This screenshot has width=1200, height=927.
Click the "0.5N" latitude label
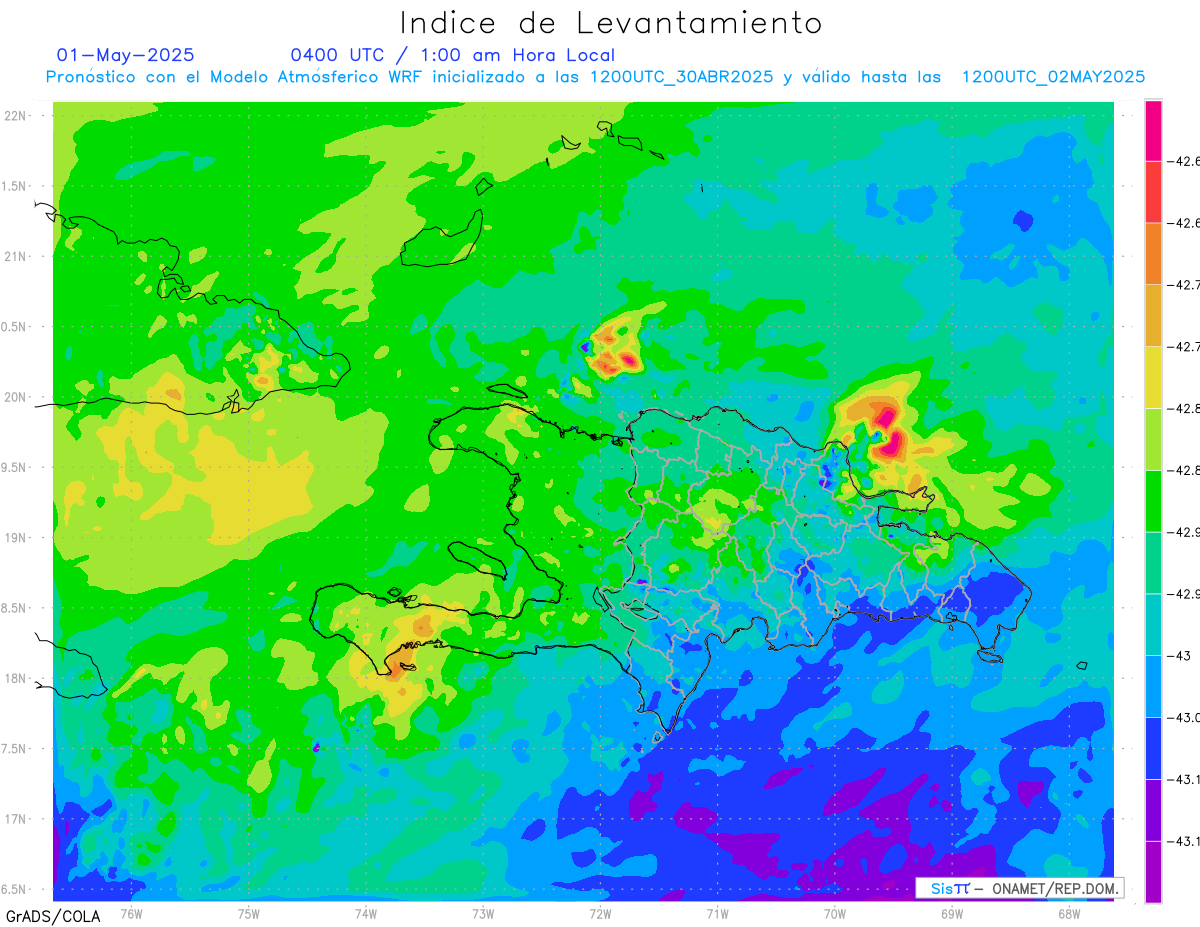[x=15, y=327]
